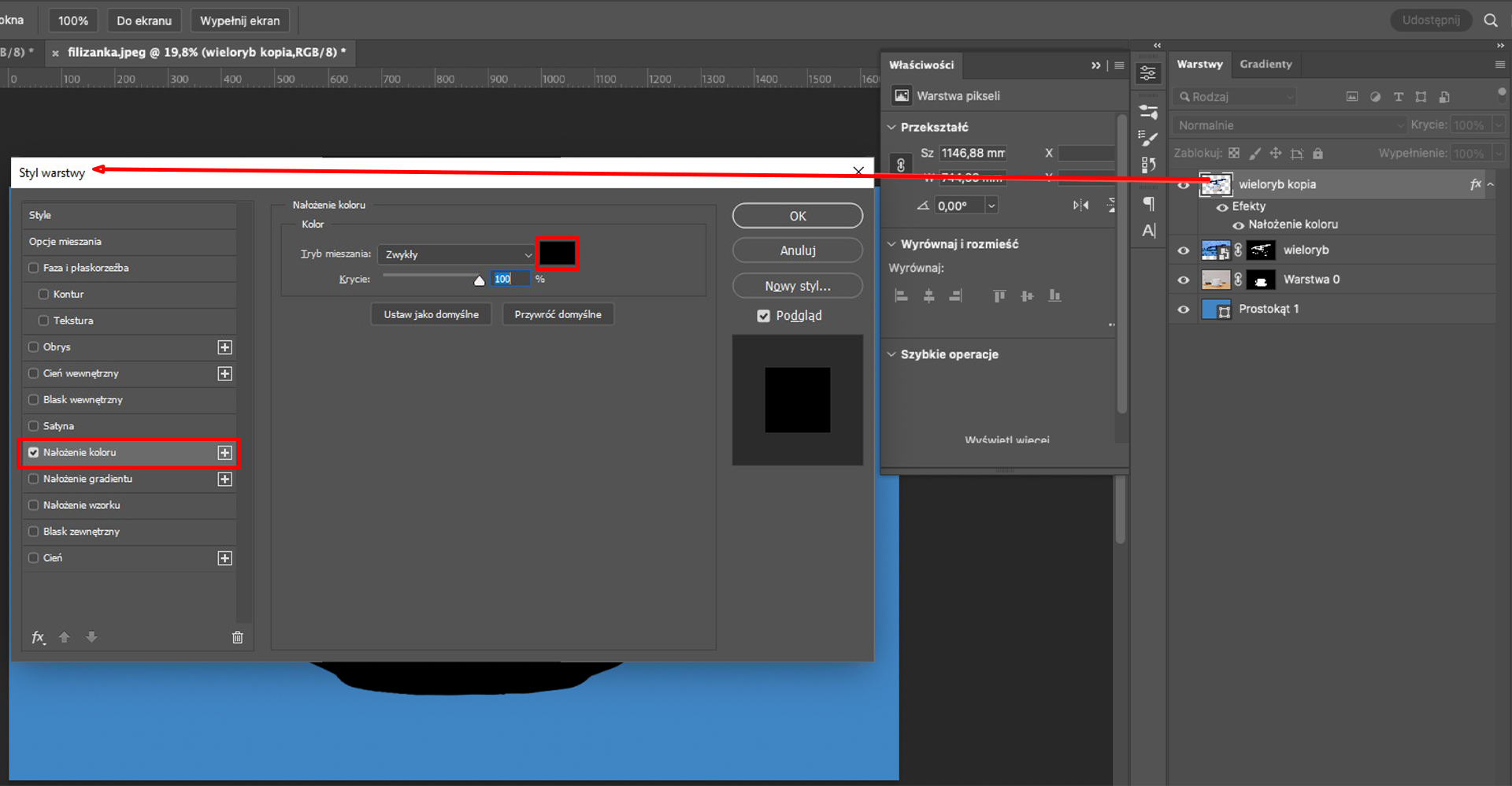The image size is (1512, 786).
Task: Click the plus icon next to Obrys
Action: (225, 347)
